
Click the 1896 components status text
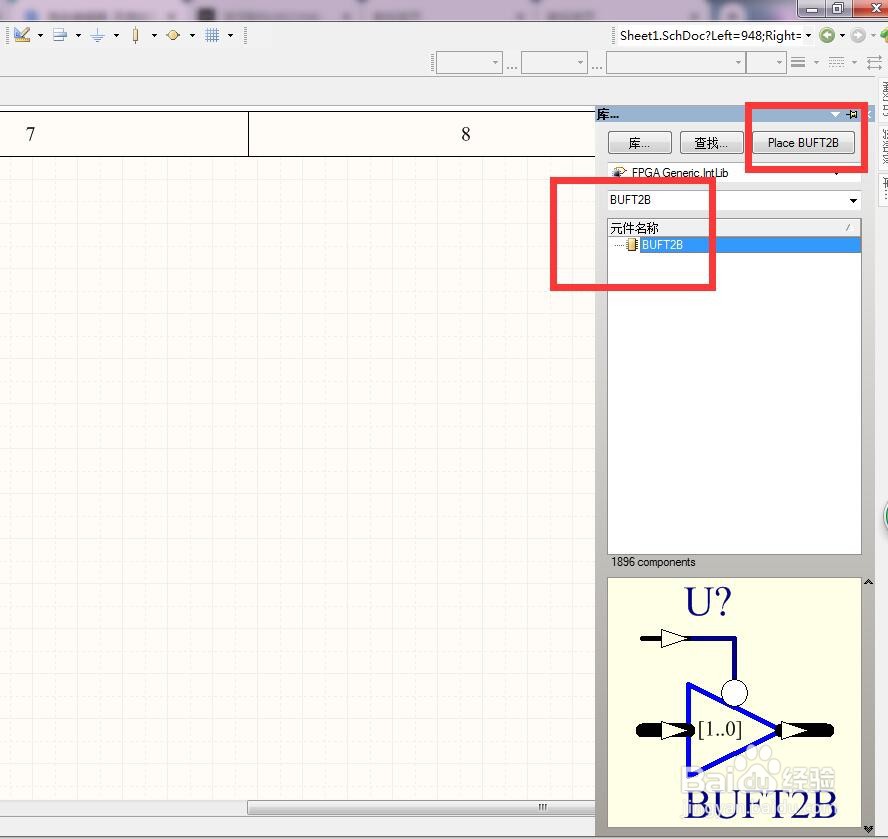tap(653, 562)
